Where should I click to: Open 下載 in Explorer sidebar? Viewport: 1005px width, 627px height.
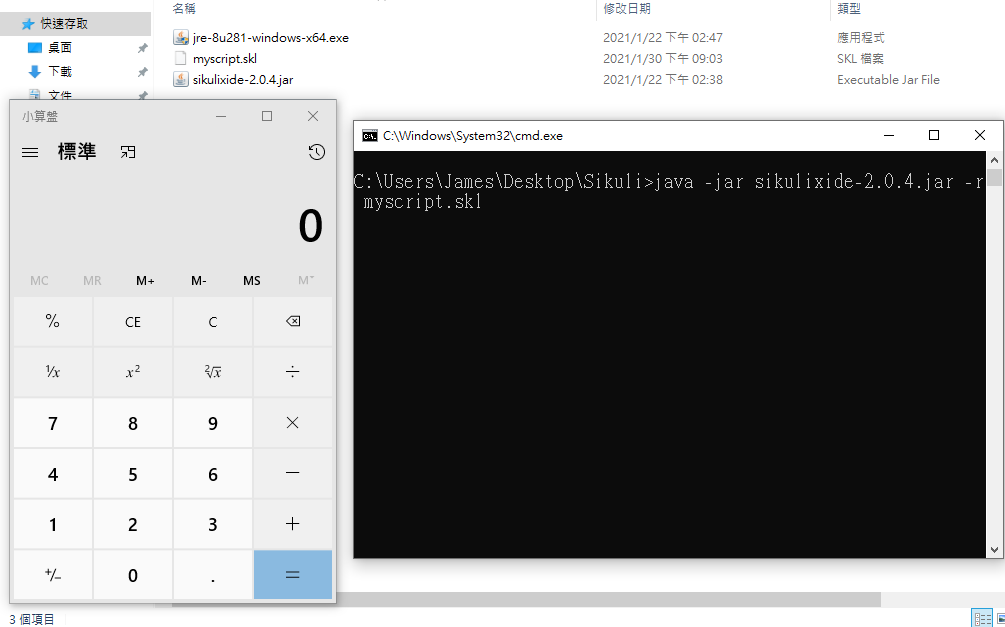pos(60,71)
